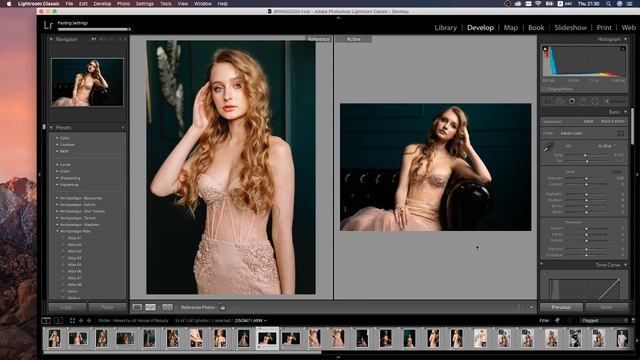Open the Adobe Color profile dropdown
This screenshot has width=640, height=360.
(x=573, y=133)
